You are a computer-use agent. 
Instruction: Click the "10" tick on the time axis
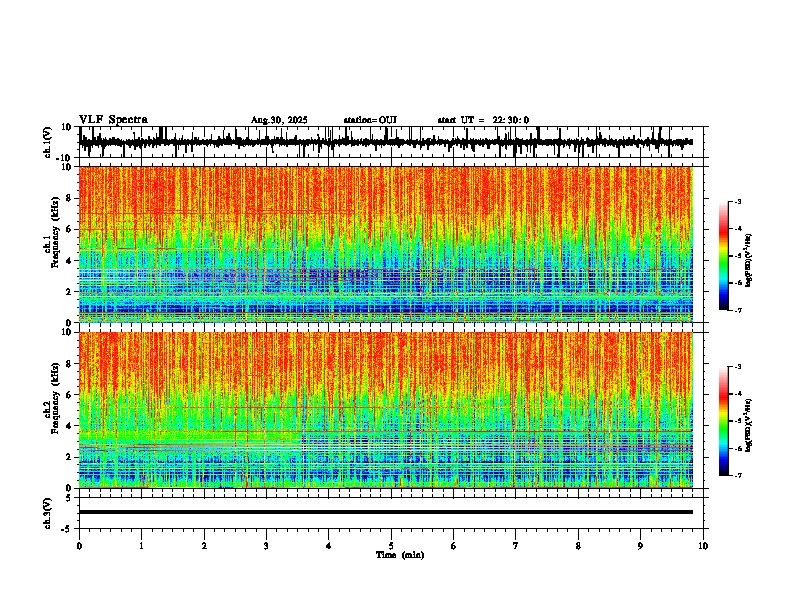[703, 546]
